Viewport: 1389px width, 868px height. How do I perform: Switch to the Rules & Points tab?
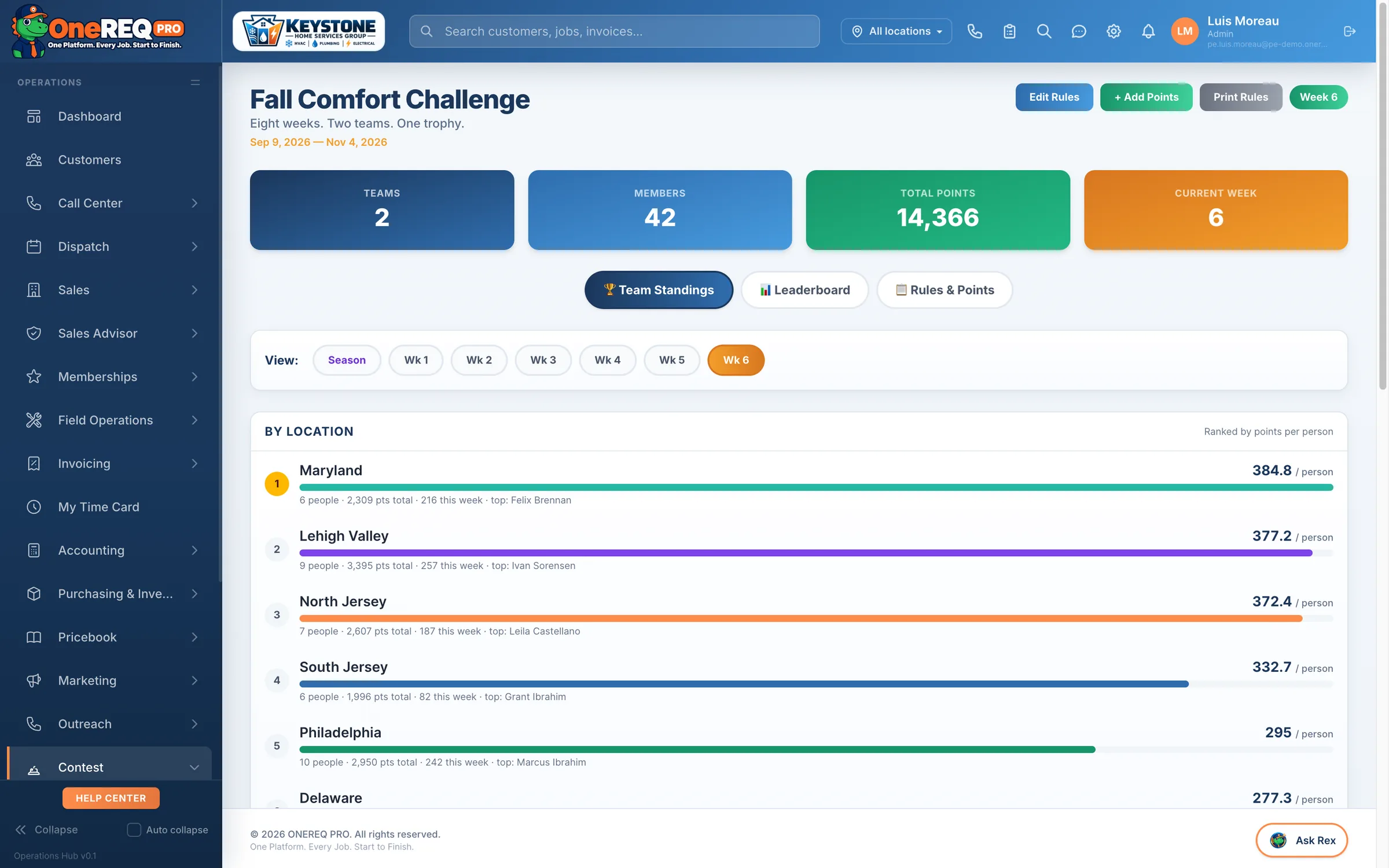pos(945,290)
